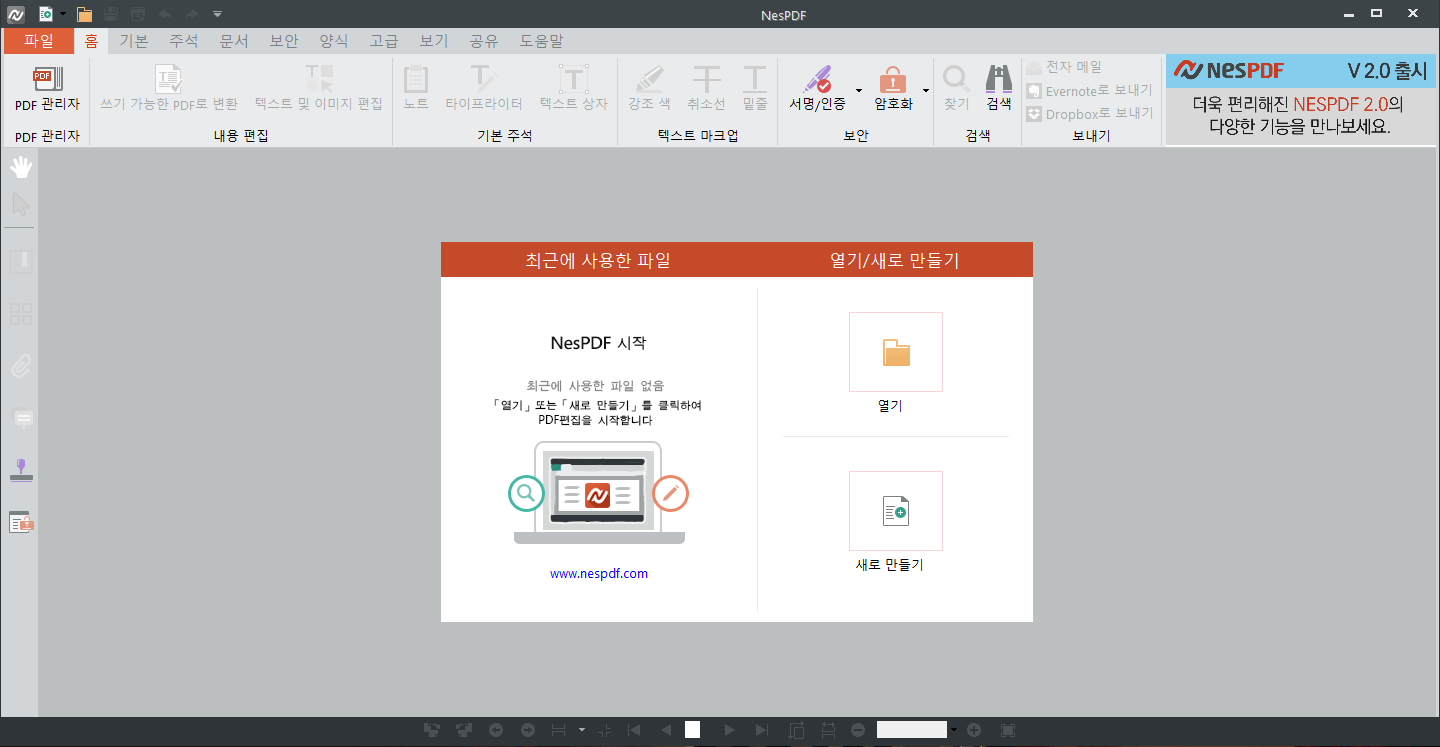Viewport: 1440px width, 747px height.
Task: Click Evernote로 보내기
Action: tap(1089, 90)
